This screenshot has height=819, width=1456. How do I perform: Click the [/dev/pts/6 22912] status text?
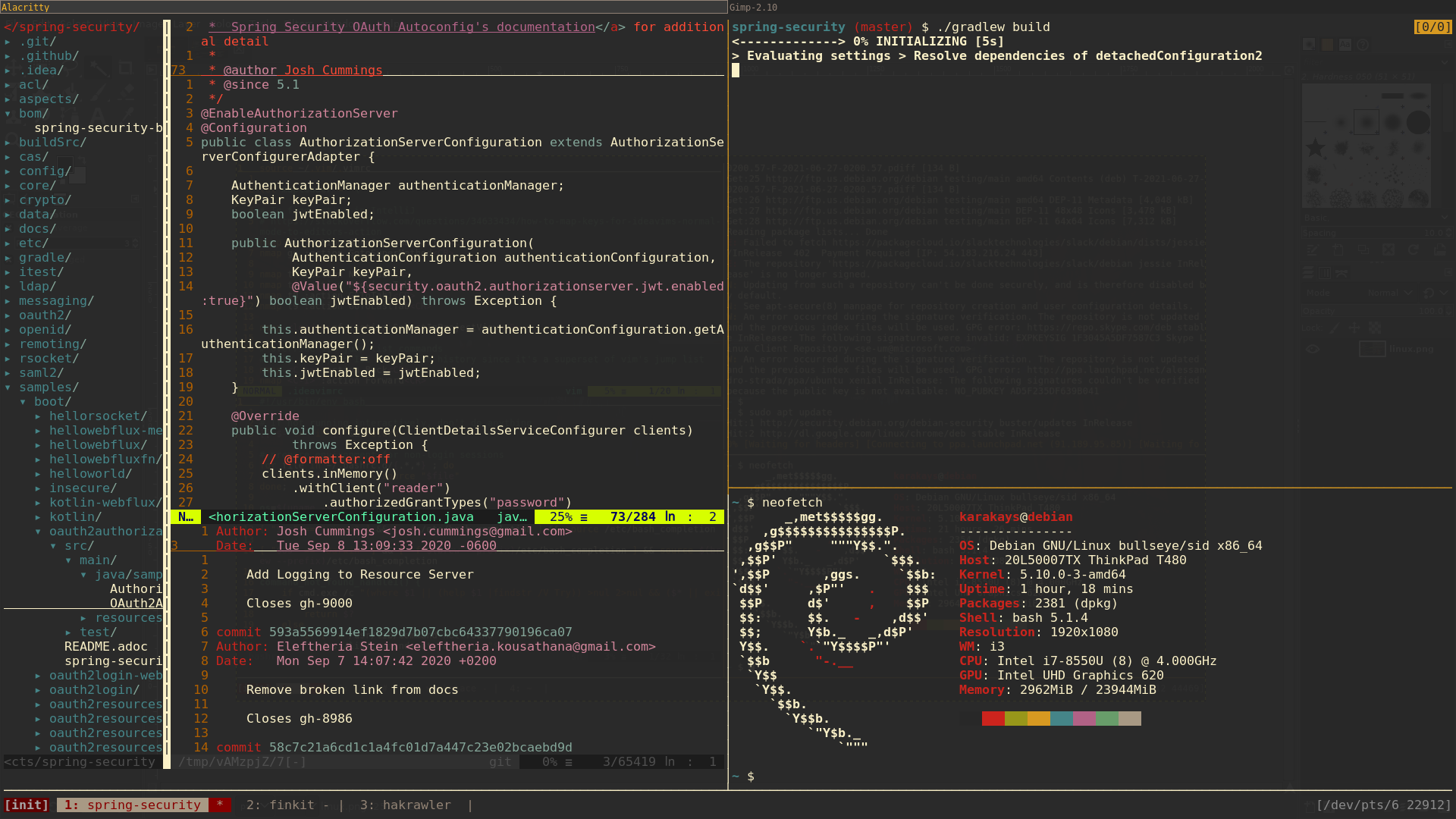(1384, 805)
